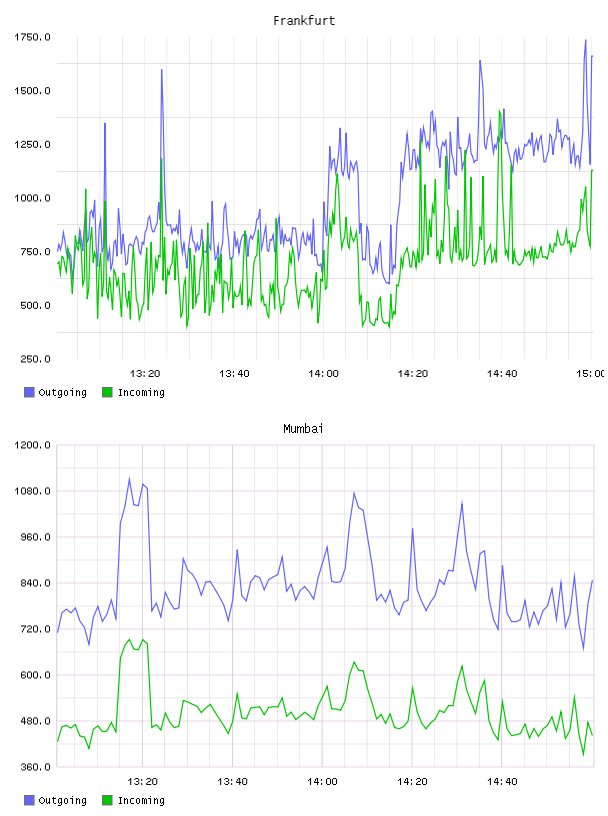The width and height of the screenshot is (608, 816).
Task: Click the 15:00 time label under Frankfurt chart
Action: [591, 373]
